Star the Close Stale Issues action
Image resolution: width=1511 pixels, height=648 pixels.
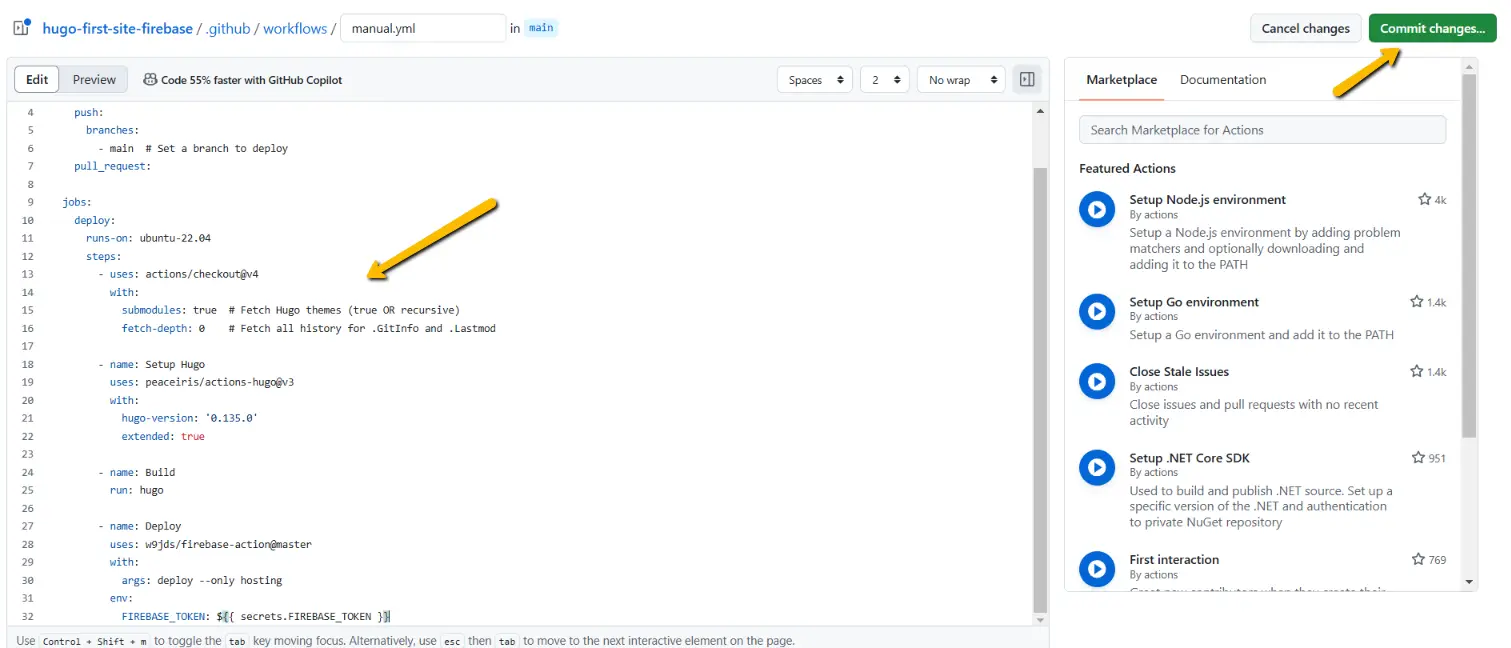pos(1417,371)
